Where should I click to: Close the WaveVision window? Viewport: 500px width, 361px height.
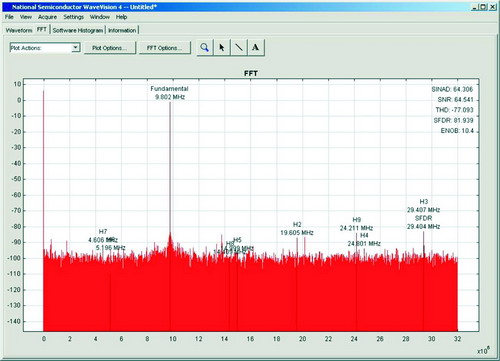point(492,7)
